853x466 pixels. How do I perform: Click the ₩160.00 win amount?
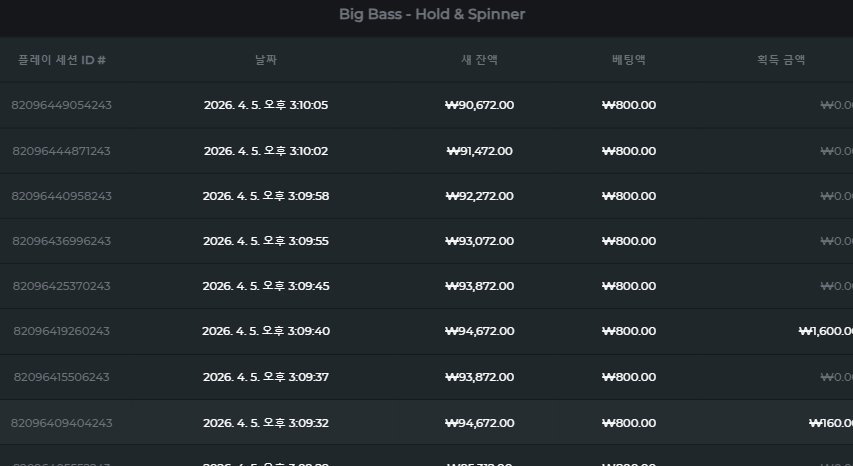tap(831, 423)
